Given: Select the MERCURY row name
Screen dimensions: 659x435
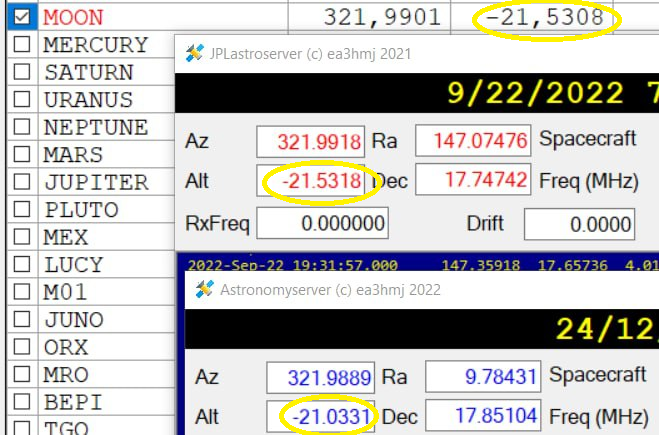Looking at the screenshot, I should click(96, 45).
